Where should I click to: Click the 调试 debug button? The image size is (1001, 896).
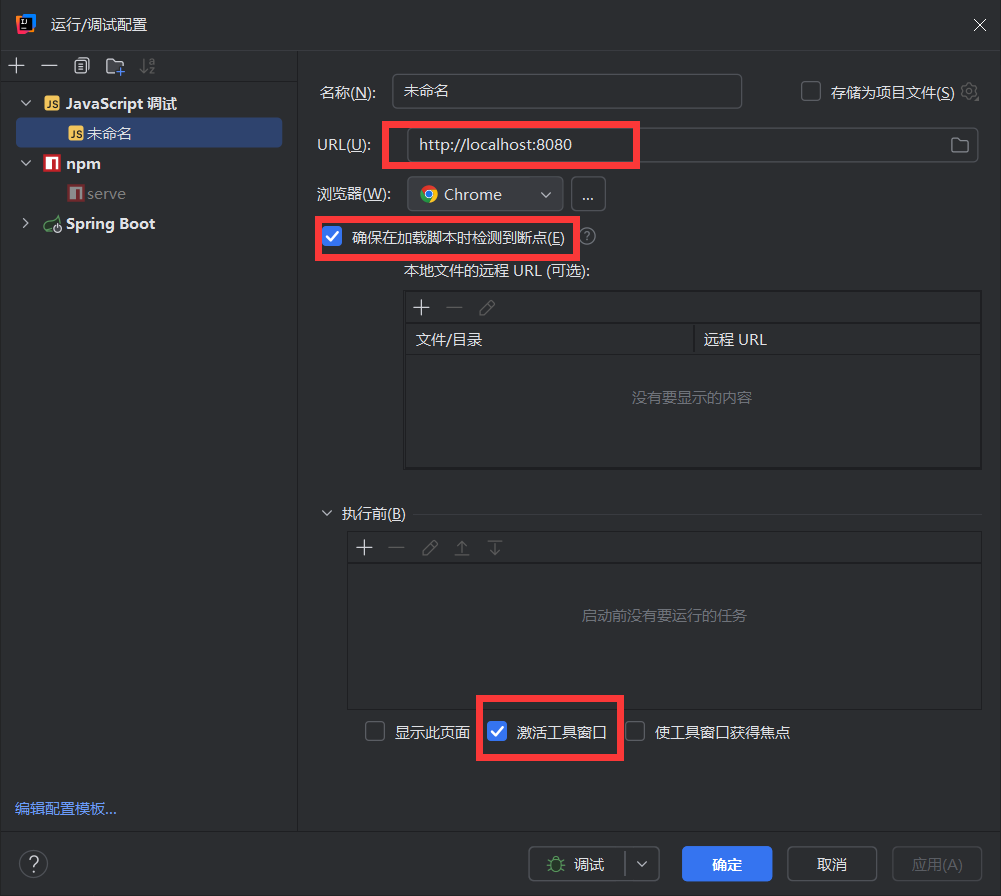tap(576, 864)
